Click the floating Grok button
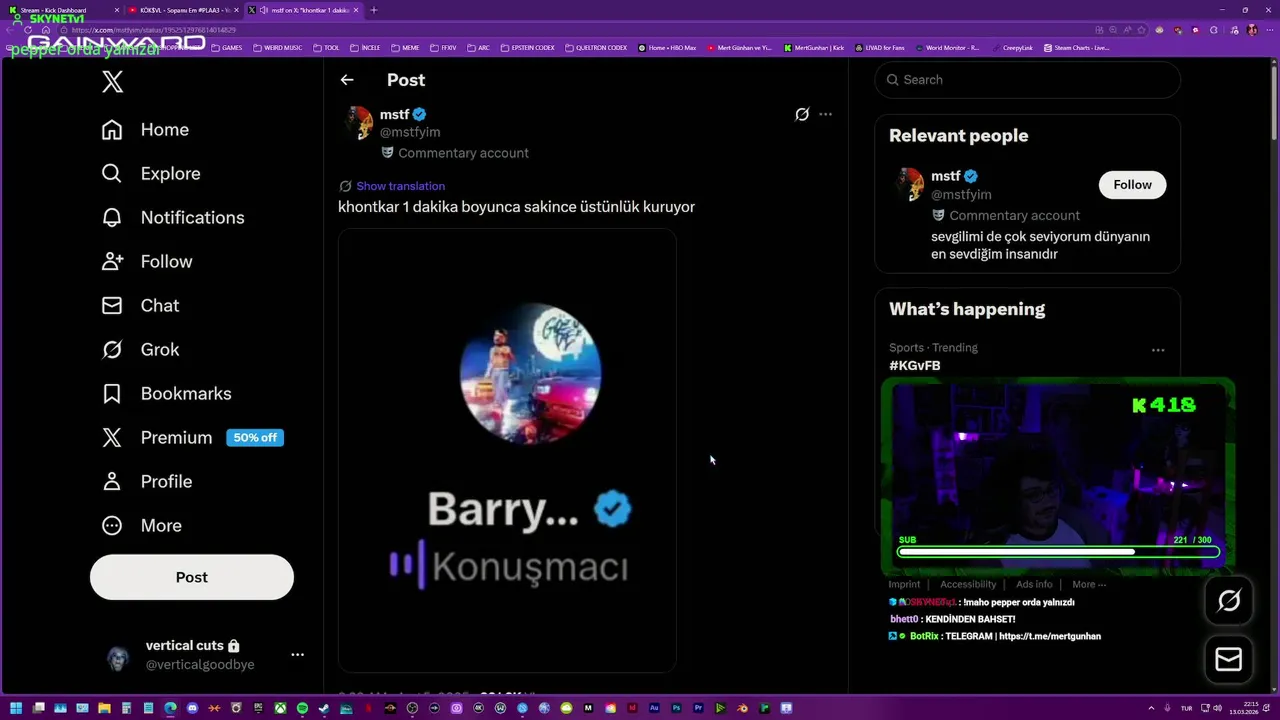 coord(1228,600)
